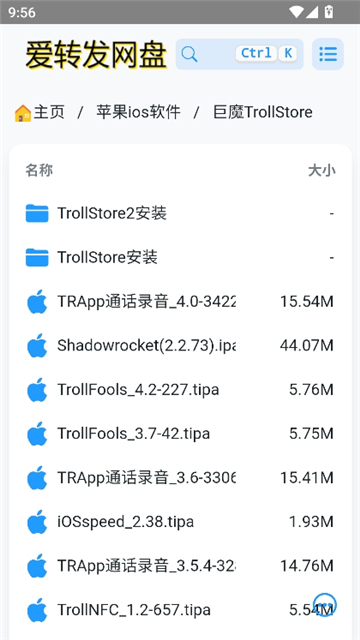Open the 爱转发网盘 site title
Screen dimensions: 360x640
pyautogui.click(x=96, y=55)
